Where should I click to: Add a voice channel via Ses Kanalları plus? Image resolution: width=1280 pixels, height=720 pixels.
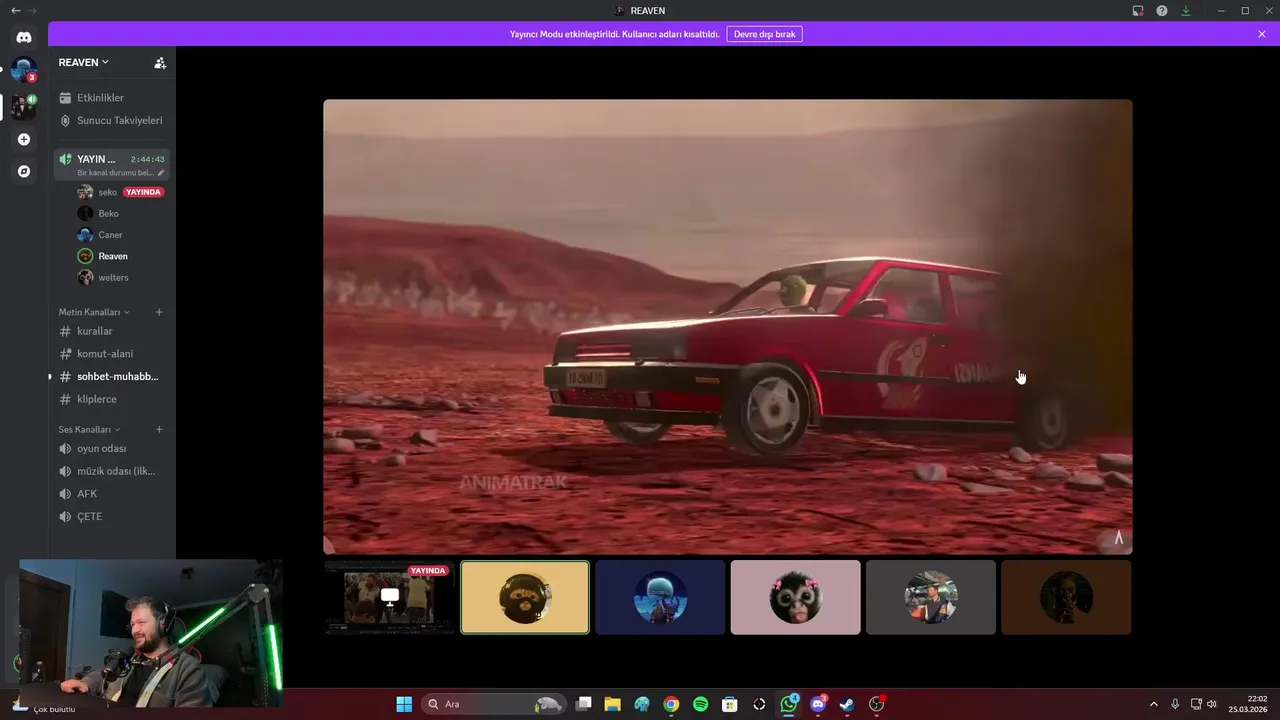[x=159, y=429]
